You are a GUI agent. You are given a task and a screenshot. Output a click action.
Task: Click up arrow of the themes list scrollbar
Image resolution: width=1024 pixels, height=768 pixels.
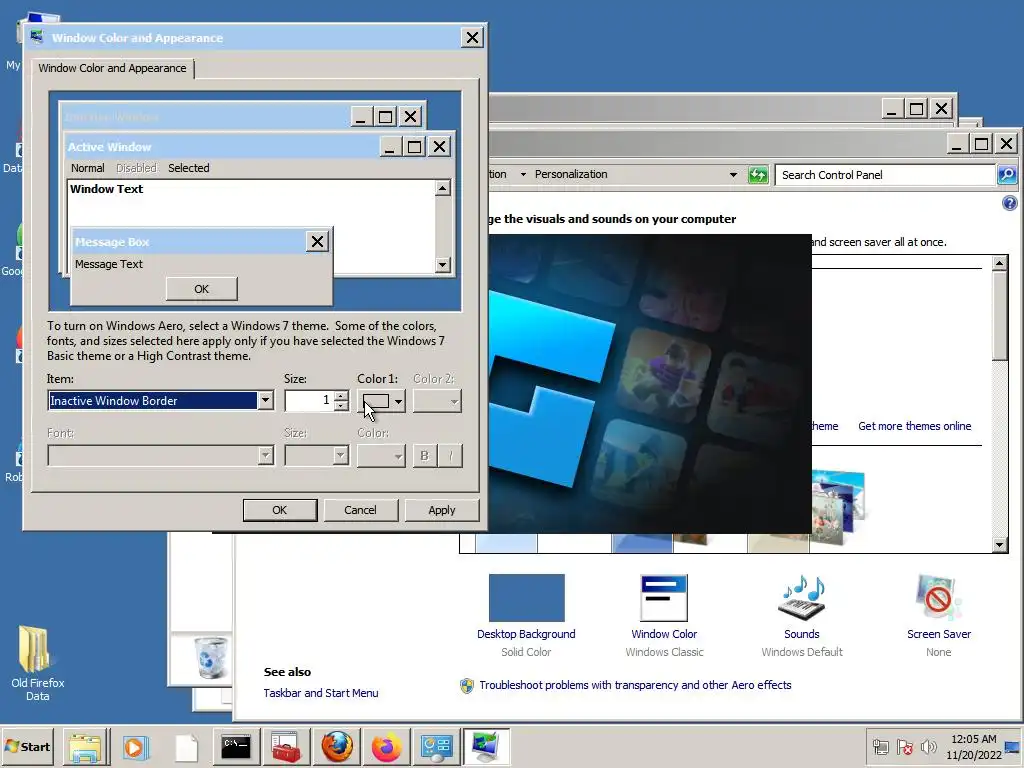click(999, 263)
